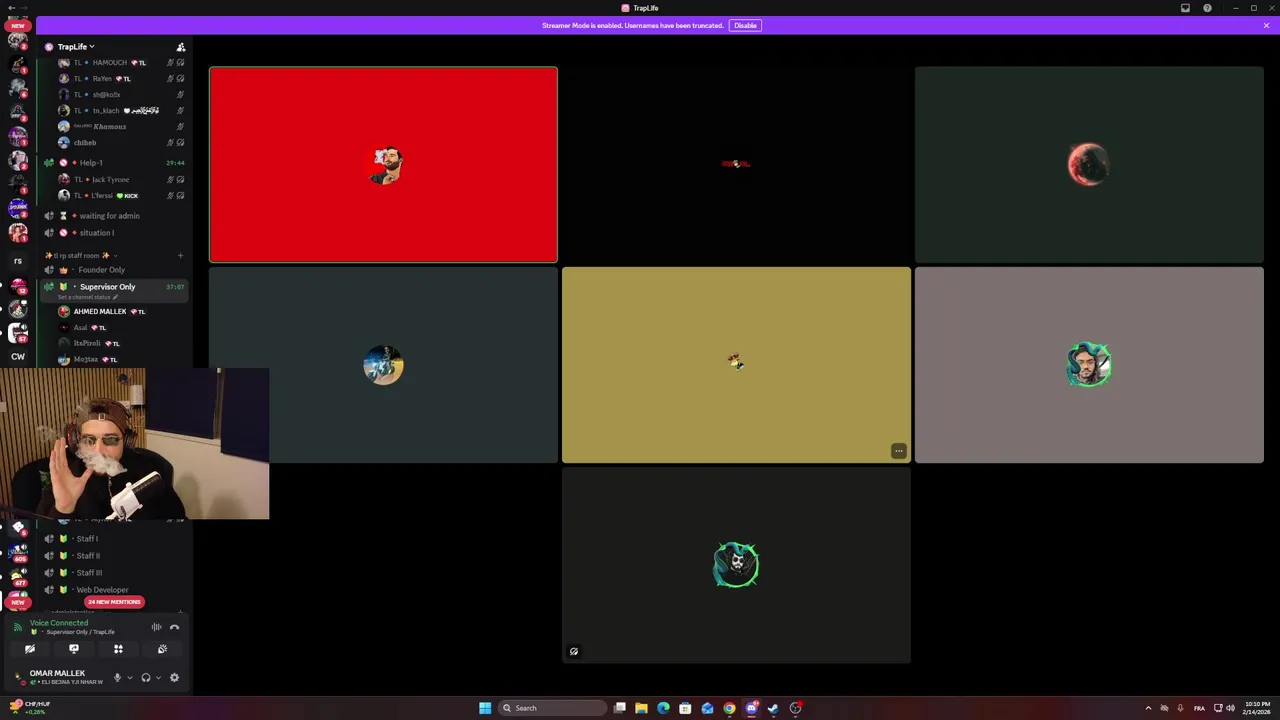This screenshot has height=720, width=1280.
Task: Open volume control in the system tray
Action: tap(1230, 708)
